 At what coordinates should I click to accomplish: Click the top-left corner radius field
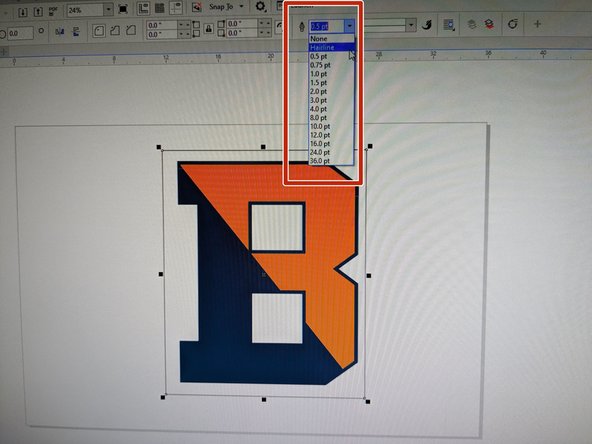coord(162,25)
